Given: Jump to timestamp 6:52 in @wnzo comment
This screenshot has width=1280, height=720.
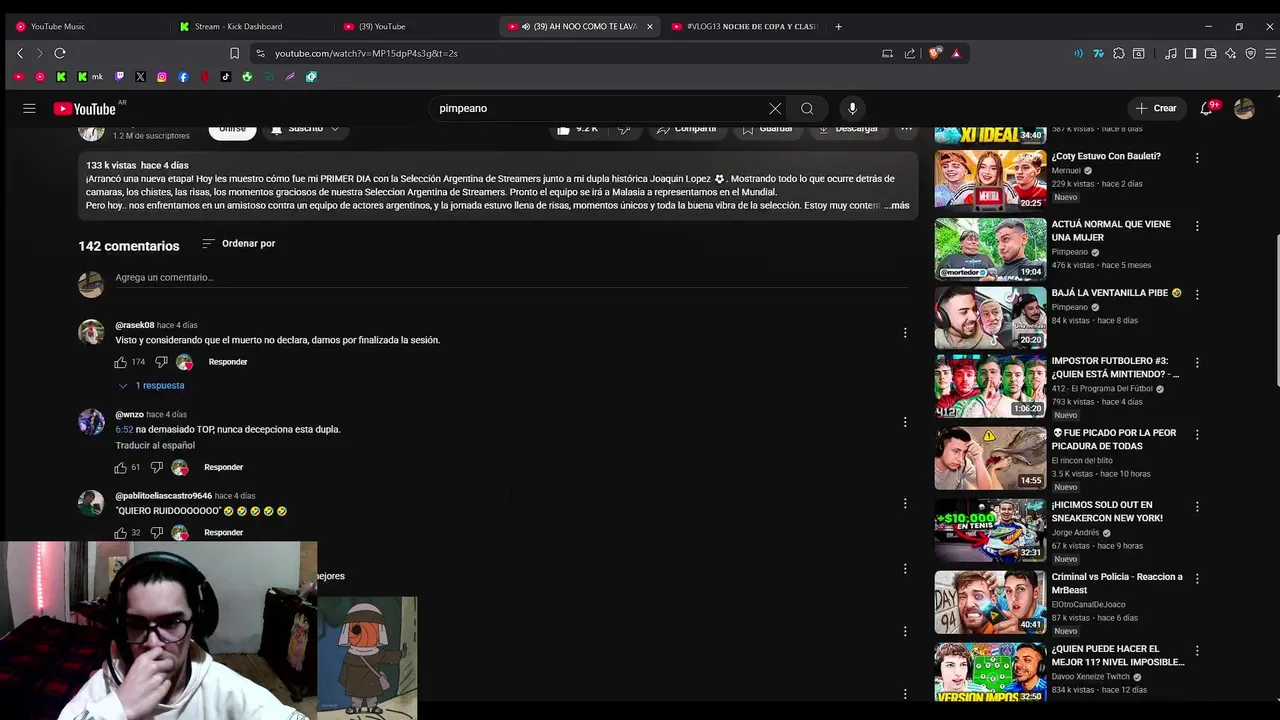Looking at the screenshot, I should 124,429.
